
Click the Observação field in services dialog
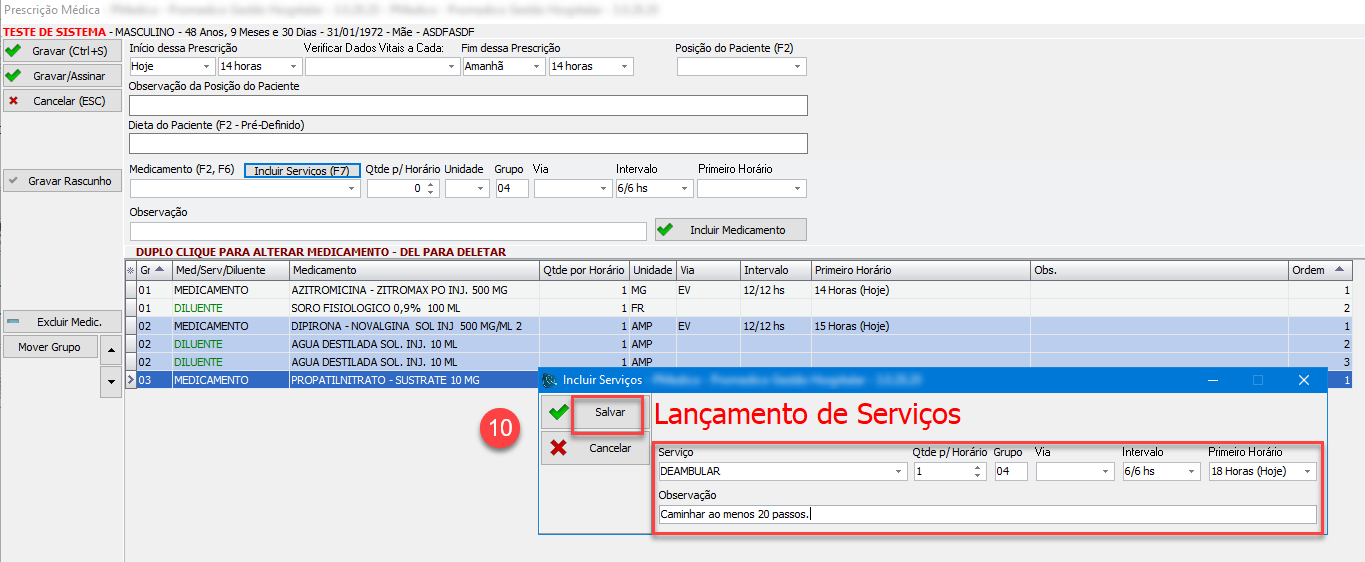986,515
